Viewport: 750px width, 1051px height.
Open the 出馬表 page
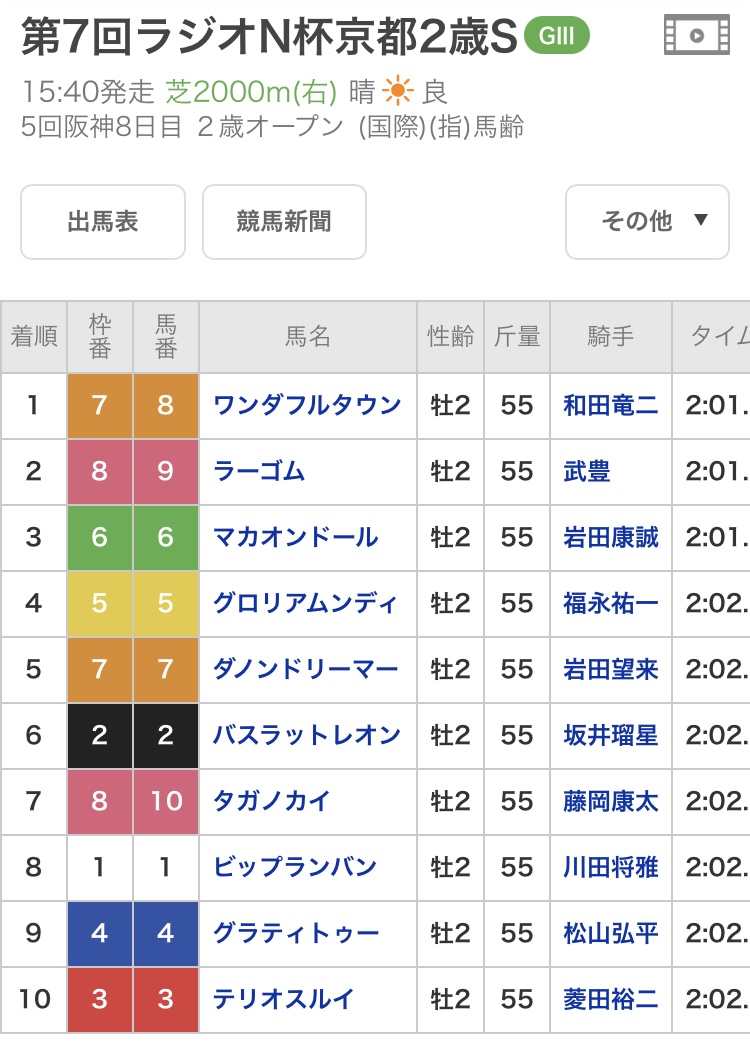click(103, 222)
